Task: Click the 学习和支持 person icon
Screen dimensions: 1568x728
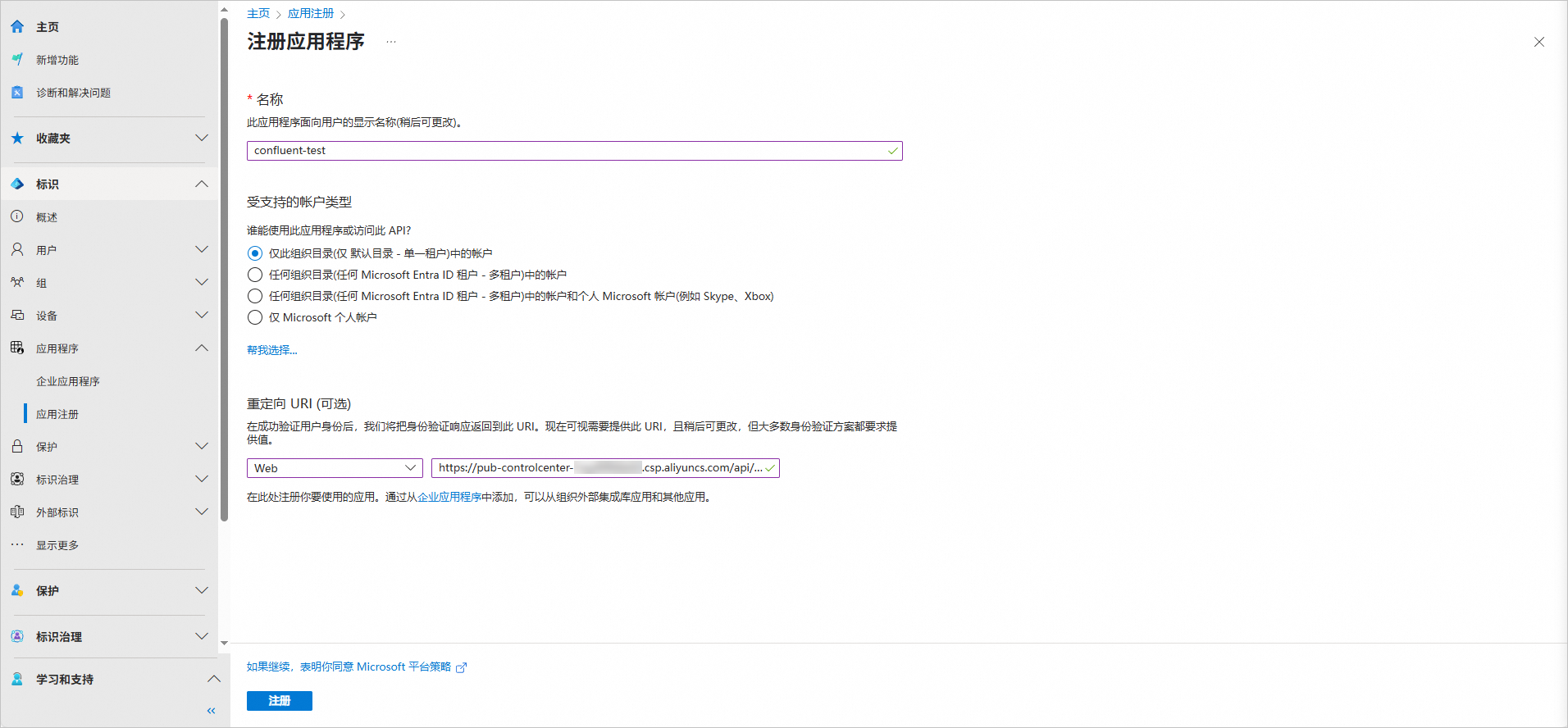Action: click(x=17, y=680)
